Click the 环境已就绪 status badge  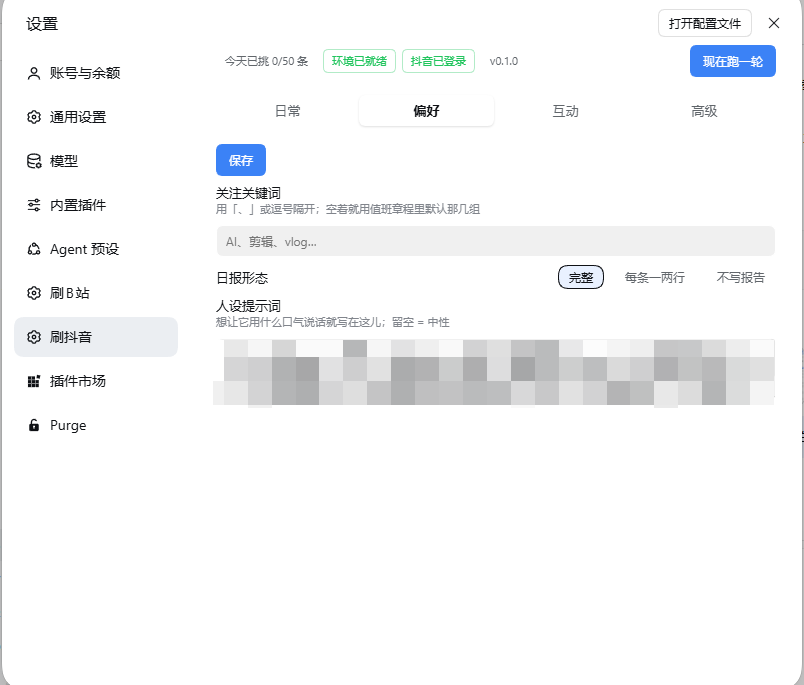[359, 61]
